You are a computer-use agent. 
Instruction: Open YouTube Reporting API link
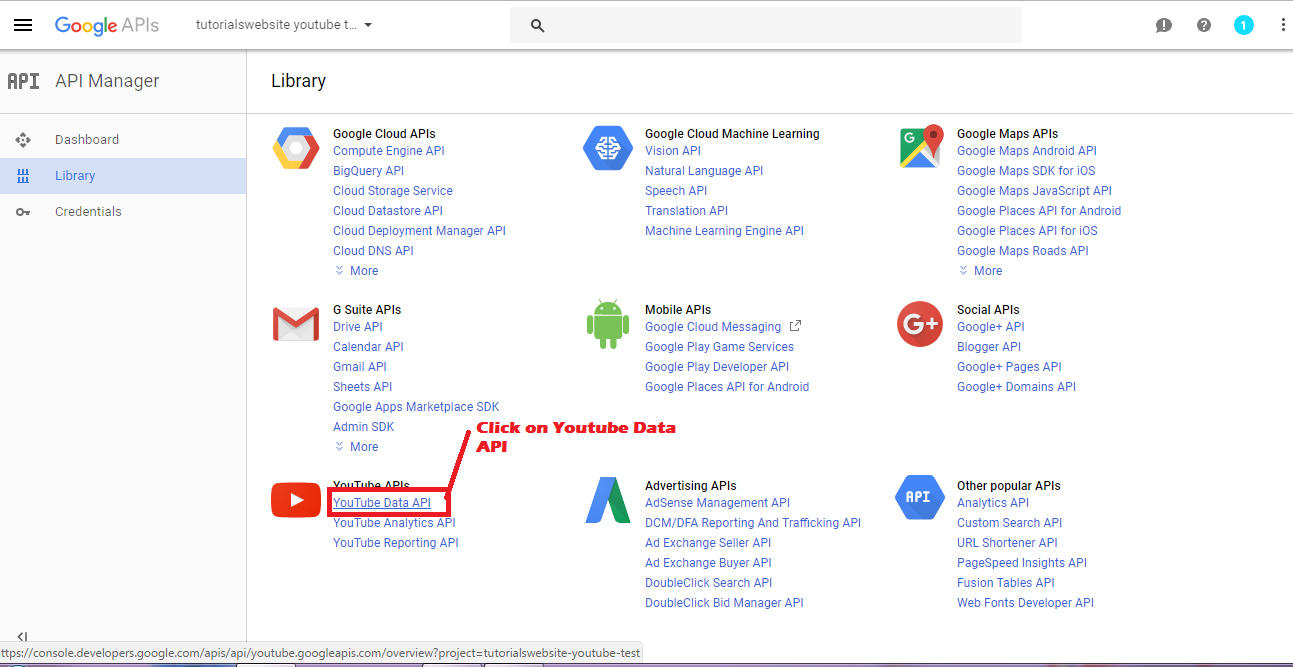(396, 543)
